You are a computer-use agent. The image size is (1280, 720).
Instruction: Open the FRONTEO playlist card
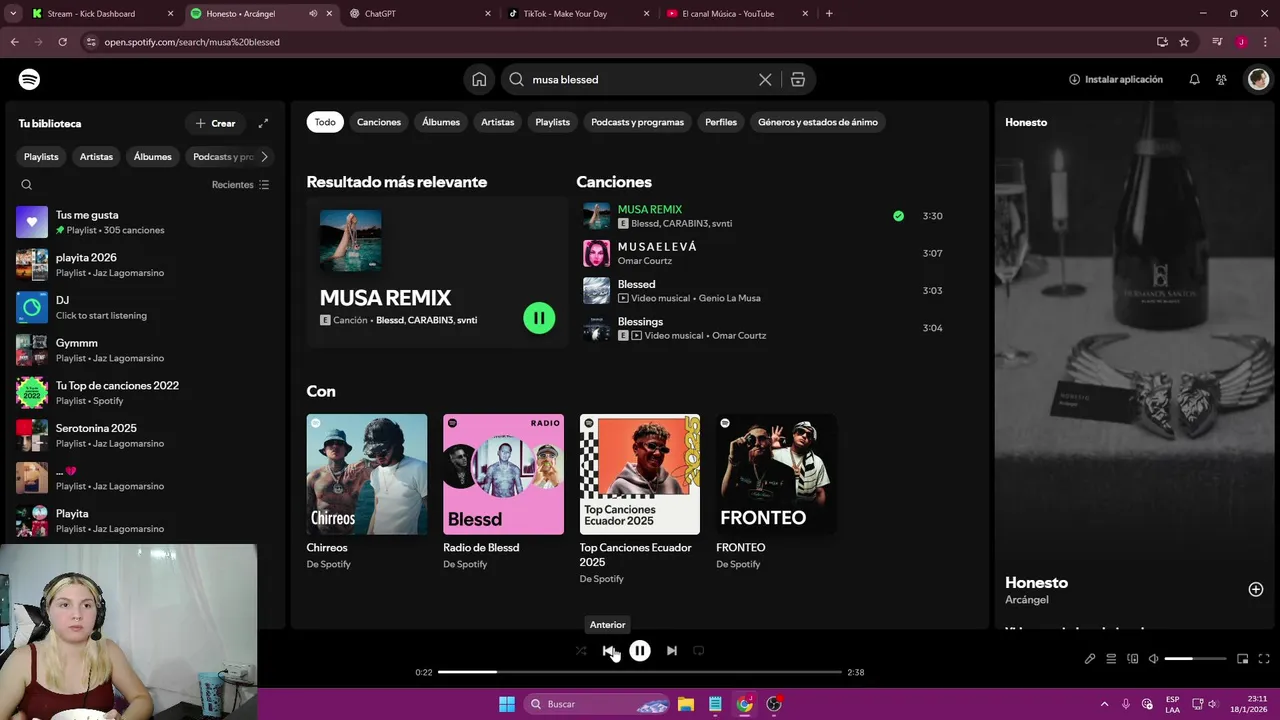tap(776, 492)
